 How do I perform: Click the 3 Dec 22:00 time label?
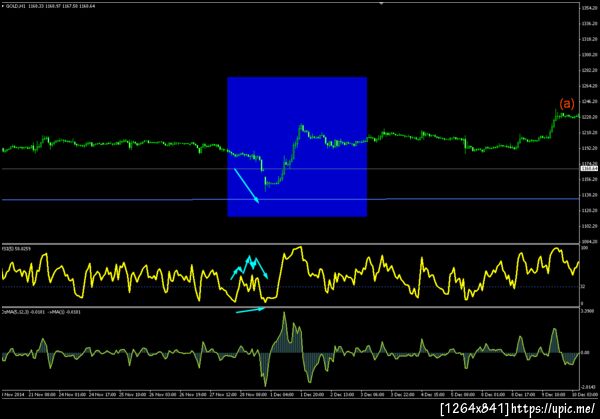coord(403,394)
